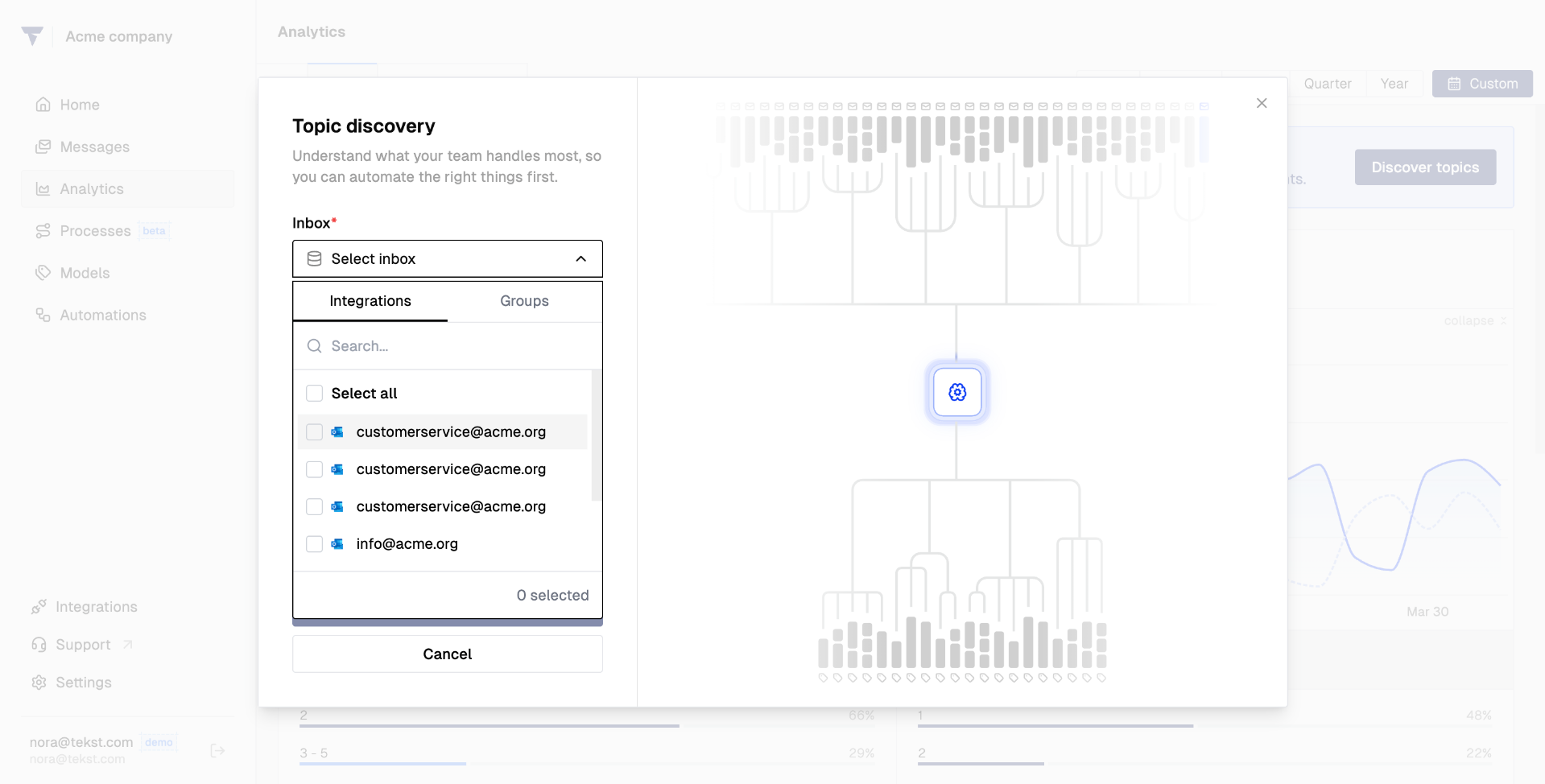Click the logout icon beside nora@tekst.com

pos(217,750)
